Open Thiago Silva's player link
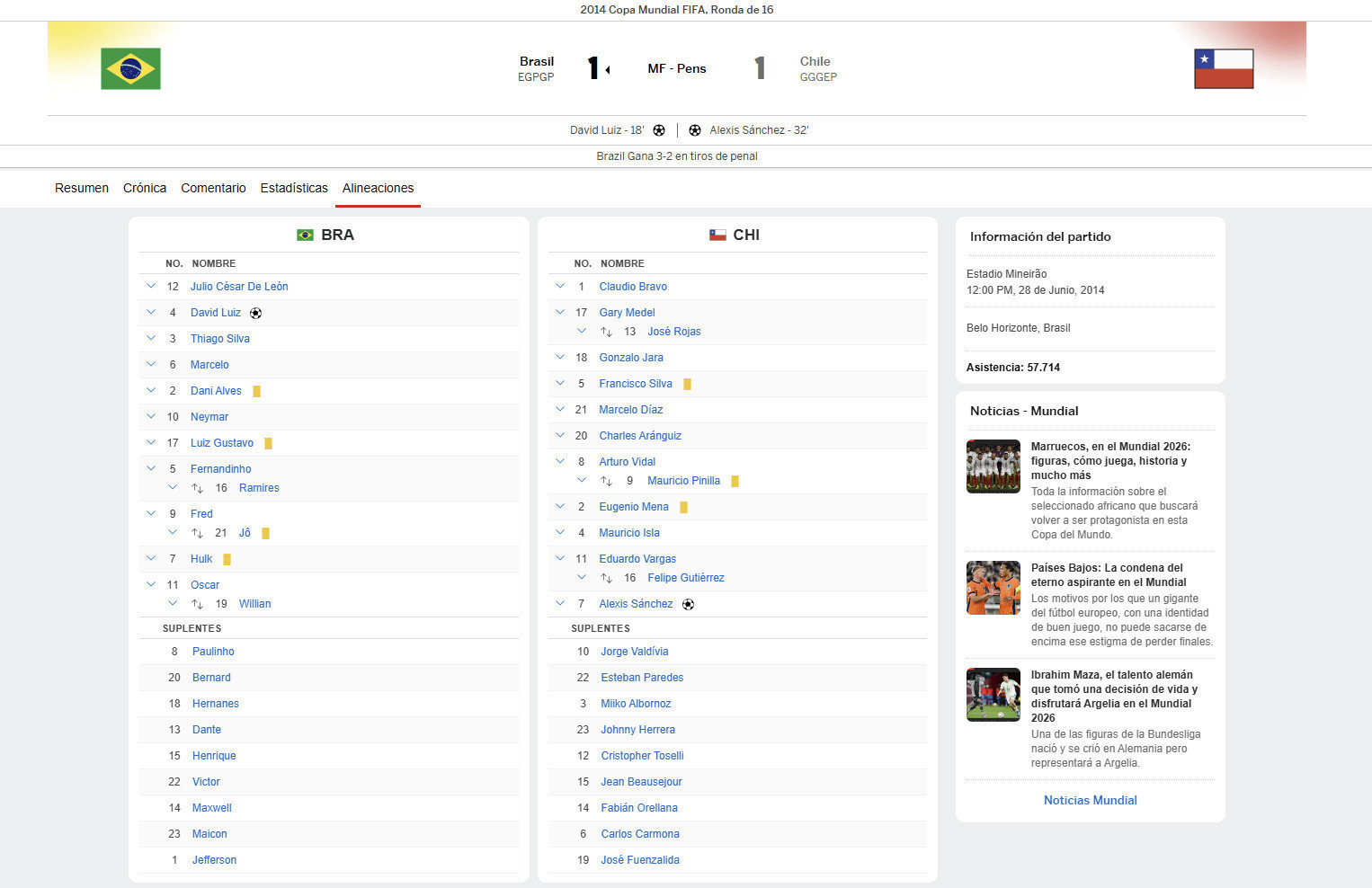Screen dimensions: 1372x888 [220, 339]
